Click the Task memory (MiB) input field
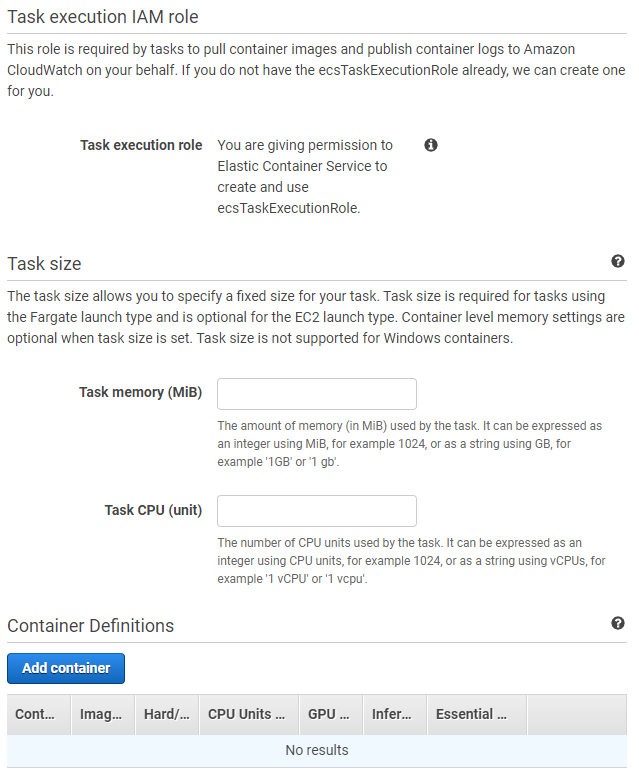Screen dimensions: 639x776 [317, 394]
